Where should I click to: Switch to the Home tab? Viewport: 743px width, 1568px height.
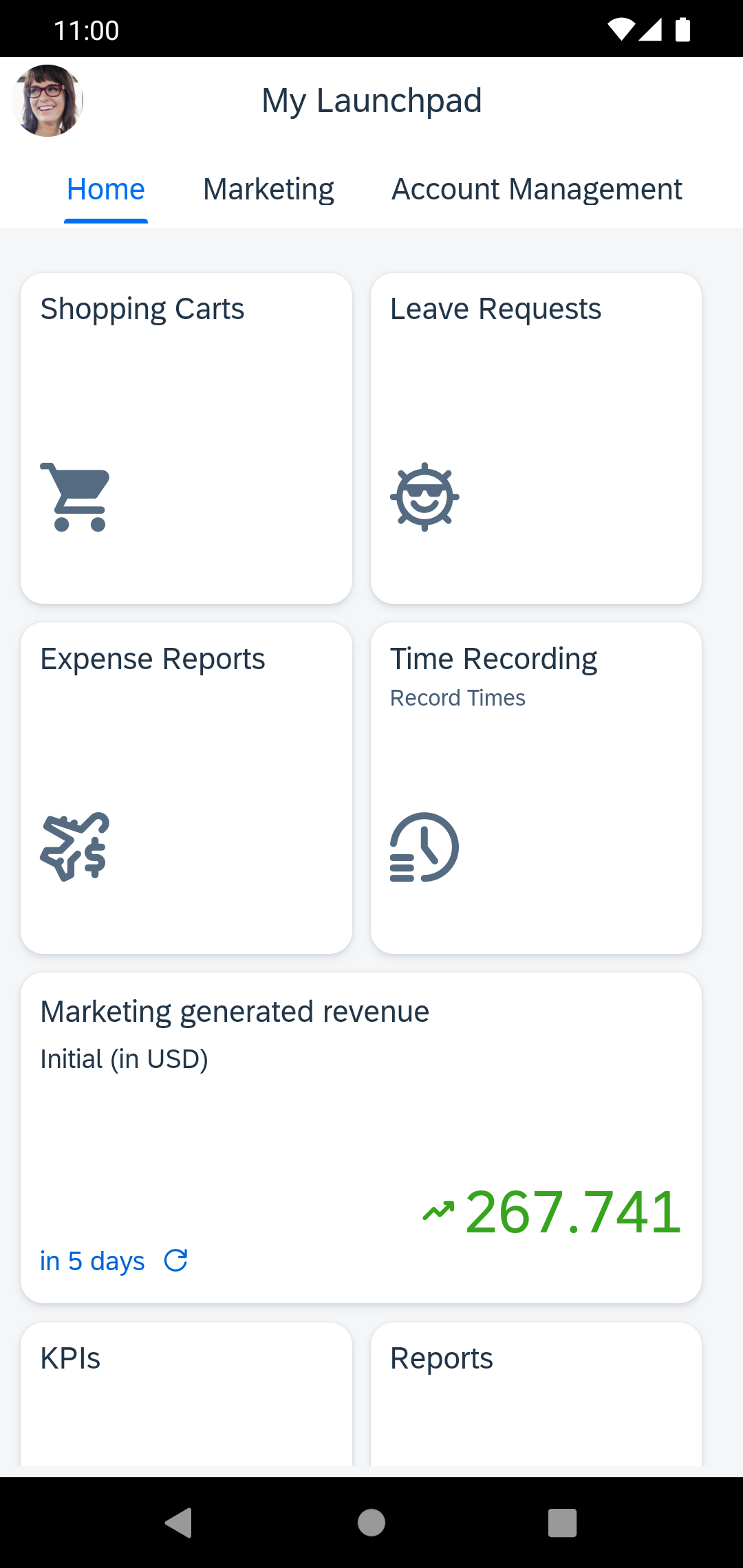(x=106, y=189)
